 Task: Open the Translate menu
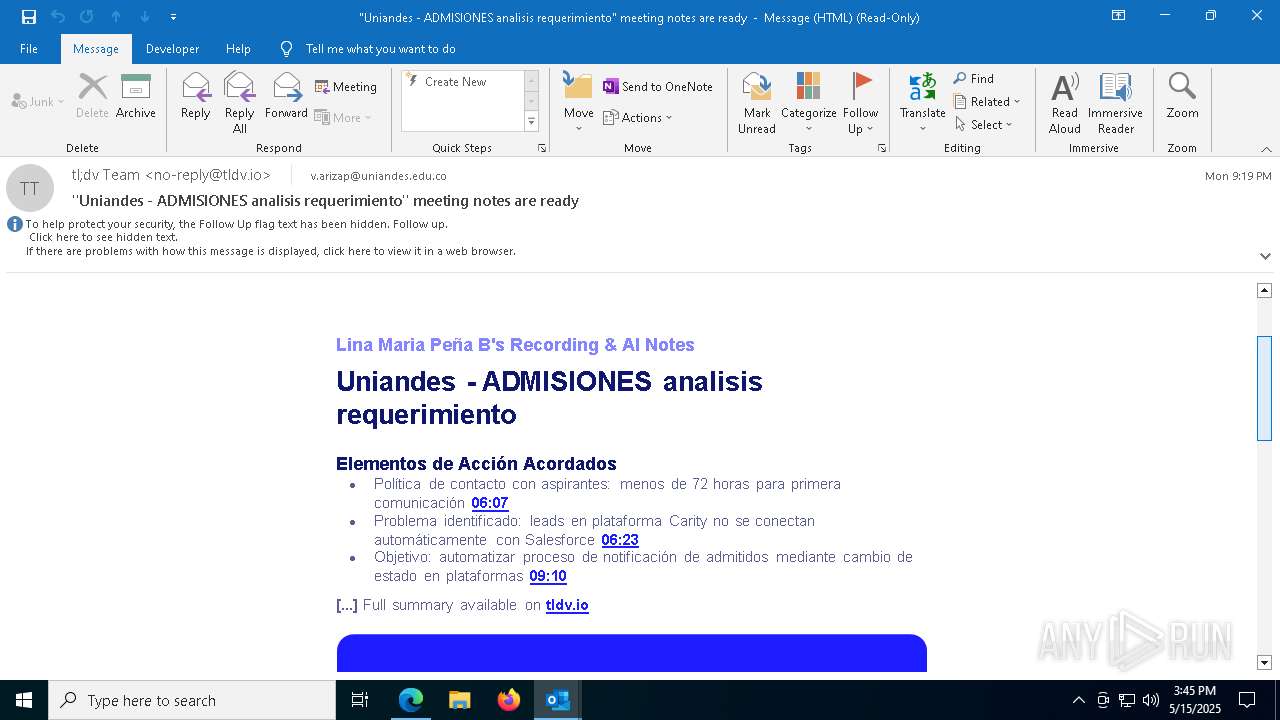point(922,103)
